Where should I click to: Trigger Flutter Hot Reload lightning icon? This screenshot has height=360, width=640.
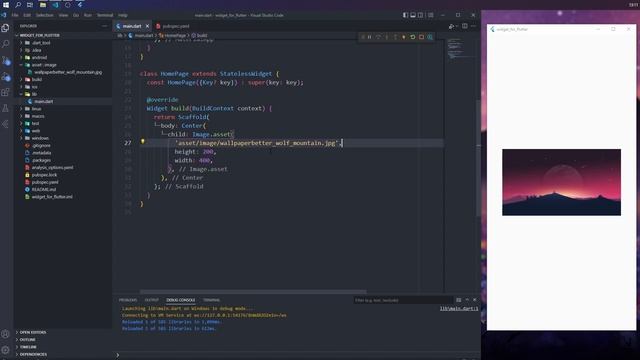[404, 37]
